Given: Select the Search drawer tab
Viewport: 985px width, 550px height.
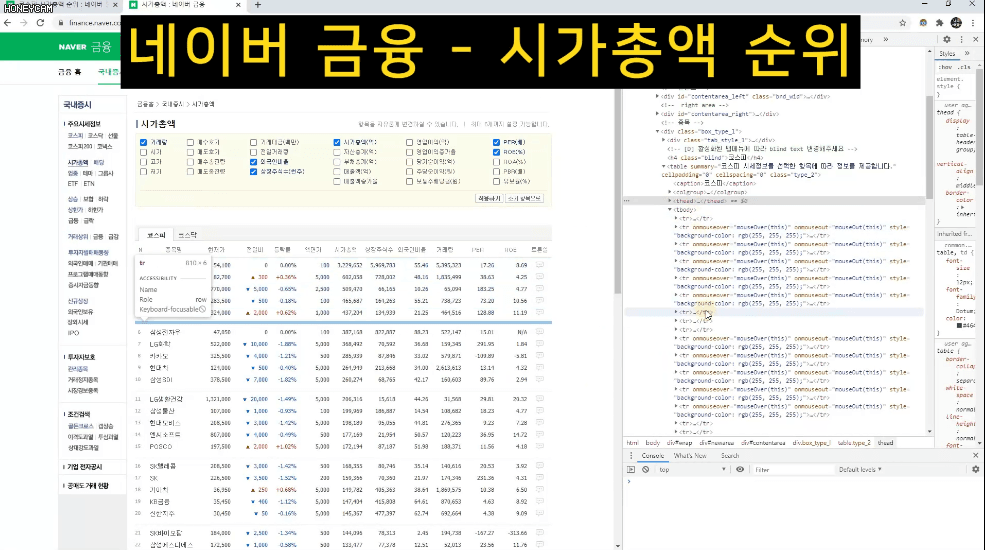Looking at the screenshot, I should (730, 456).
